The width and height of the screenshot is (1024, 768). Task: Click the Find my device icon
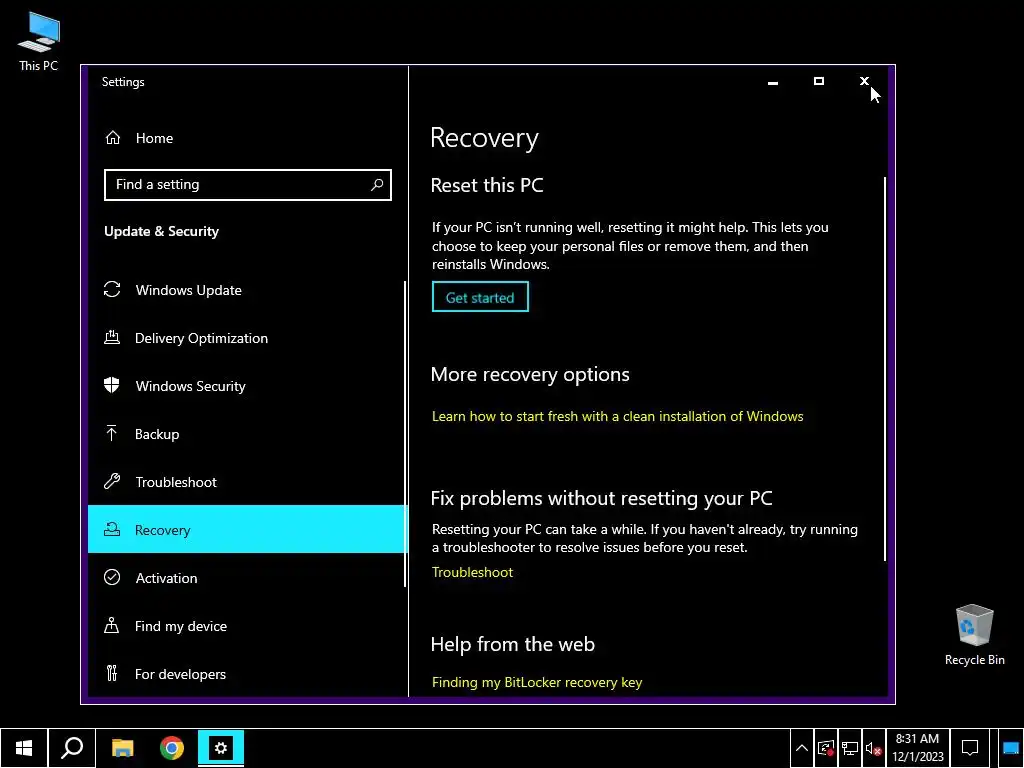pos(112,626)
